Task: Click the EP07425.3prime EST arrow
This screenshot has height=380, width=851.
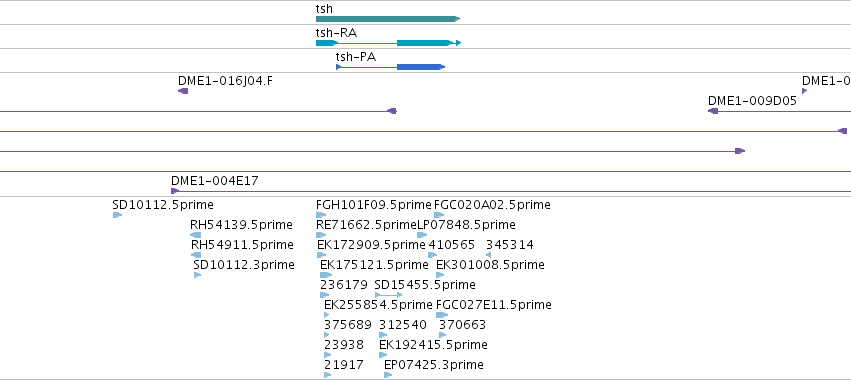Action: (388, 375)
